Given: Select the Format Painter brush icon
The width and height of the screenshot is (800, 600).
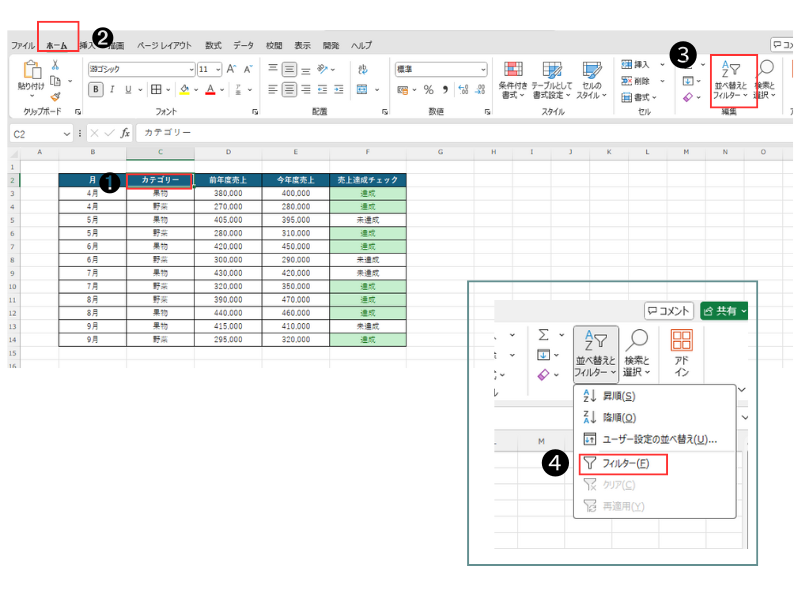Looking at the screenshot, I should (x=55, y=97).
